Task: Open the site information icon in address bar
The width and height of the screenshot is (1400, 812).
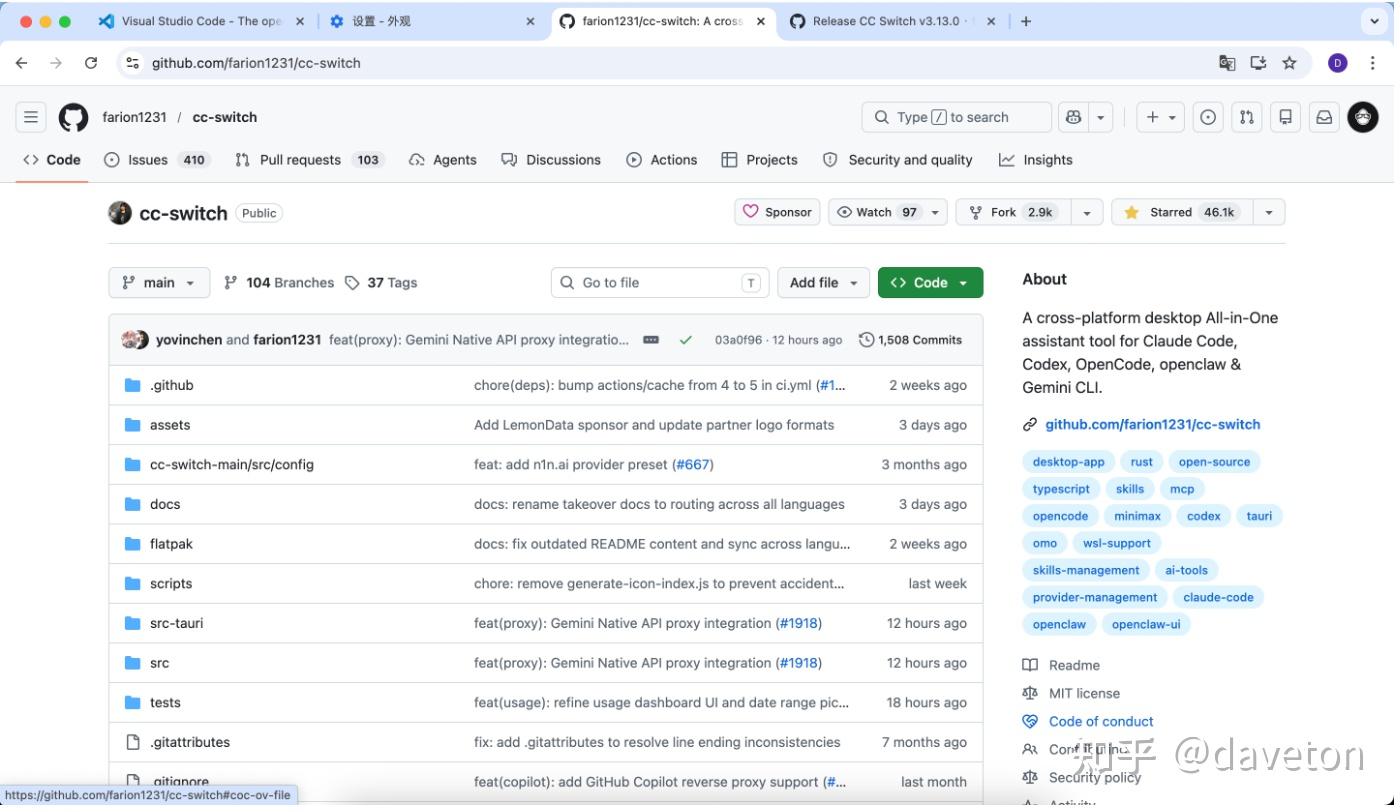Action: [x=132, y=63]
